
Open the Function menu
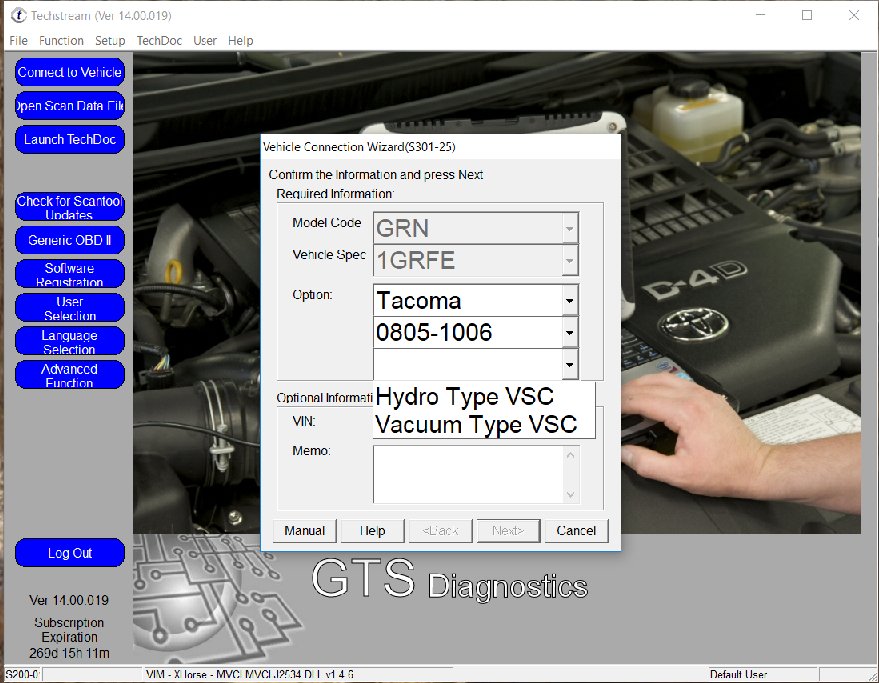tap(61, 40)
